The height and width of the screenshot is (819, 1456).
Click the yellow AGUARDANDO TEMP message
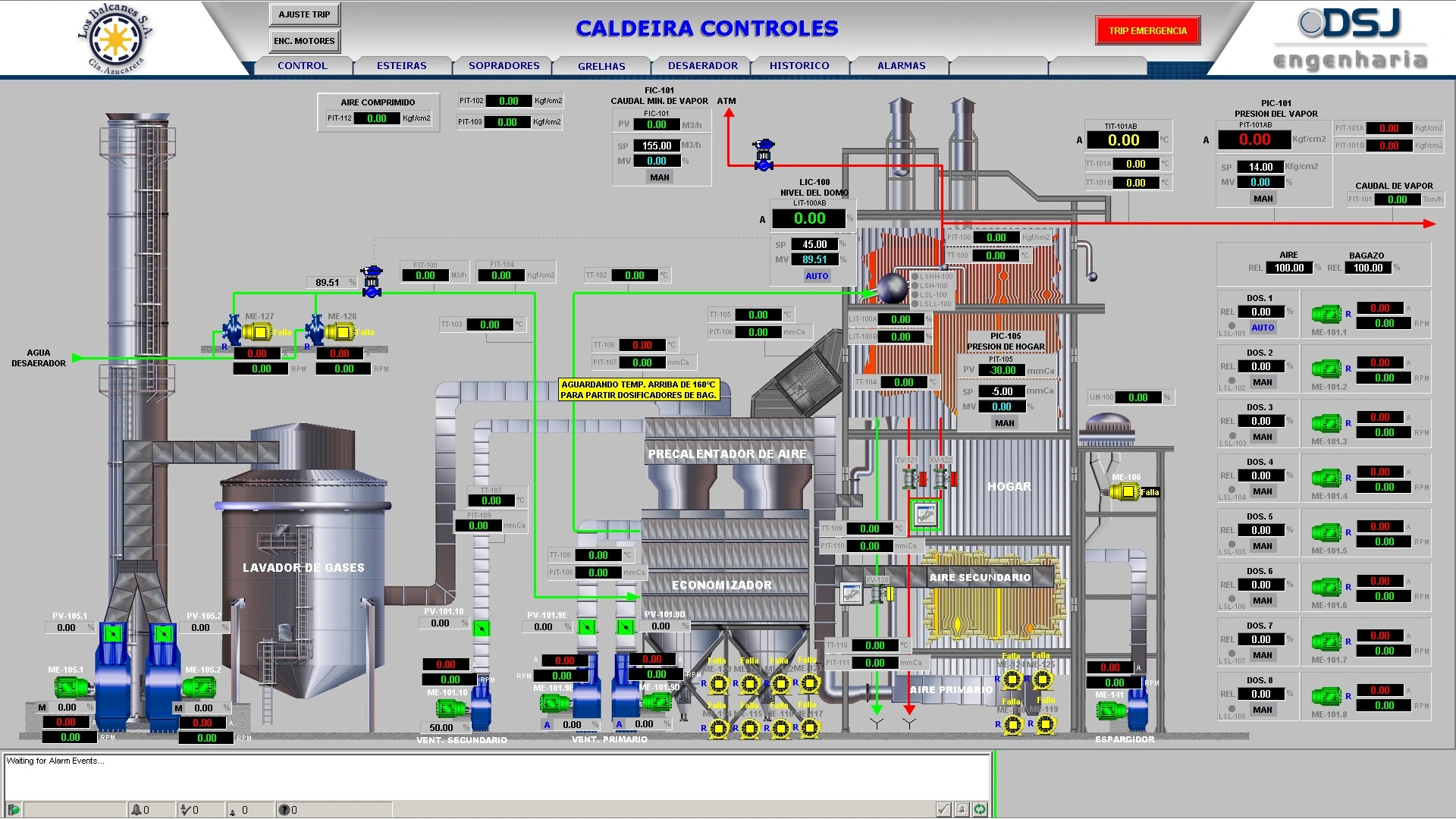(x=638, y=390)
